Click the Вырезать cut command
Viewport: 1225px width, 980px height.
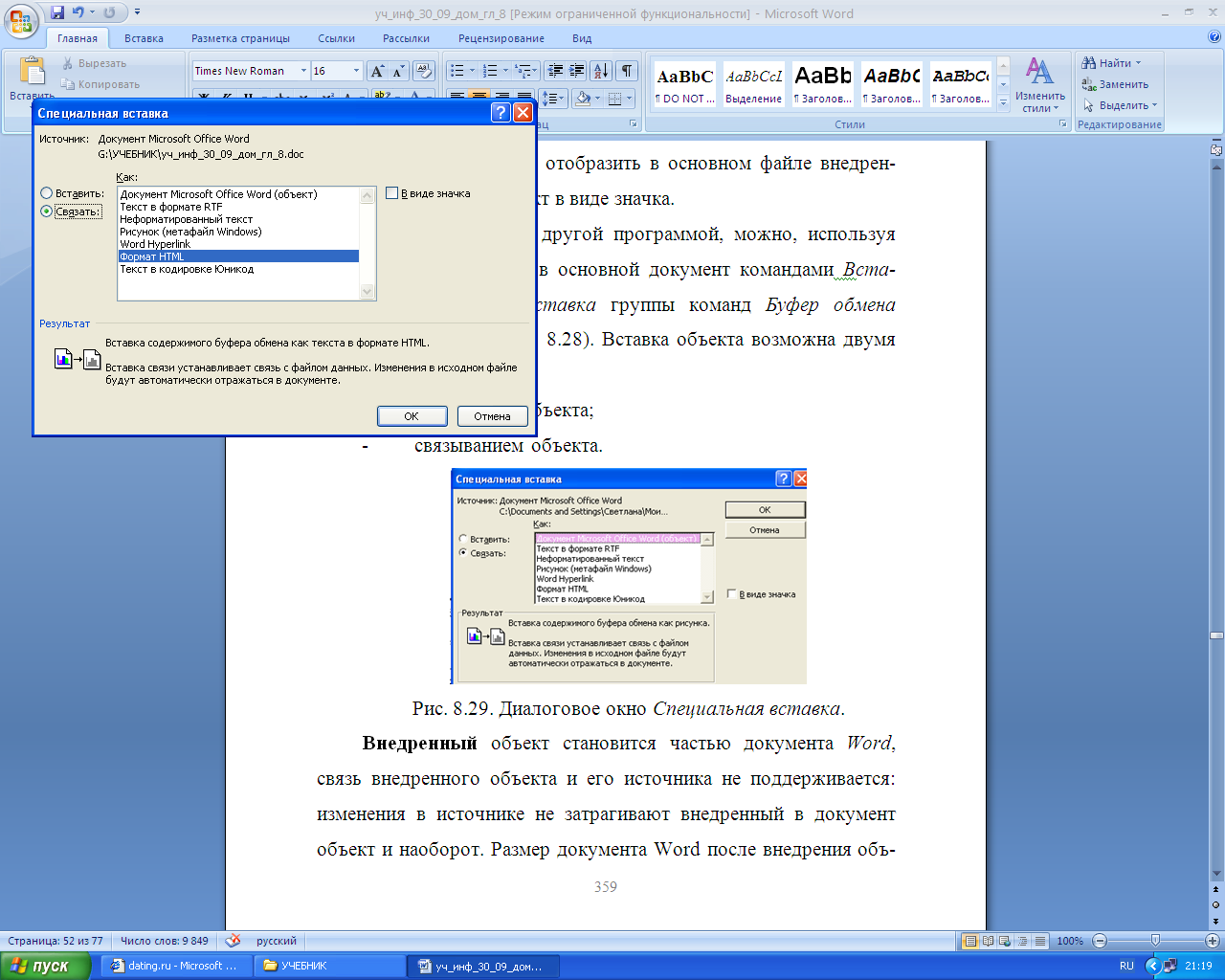pyautogui.click(x=94, y=63)
